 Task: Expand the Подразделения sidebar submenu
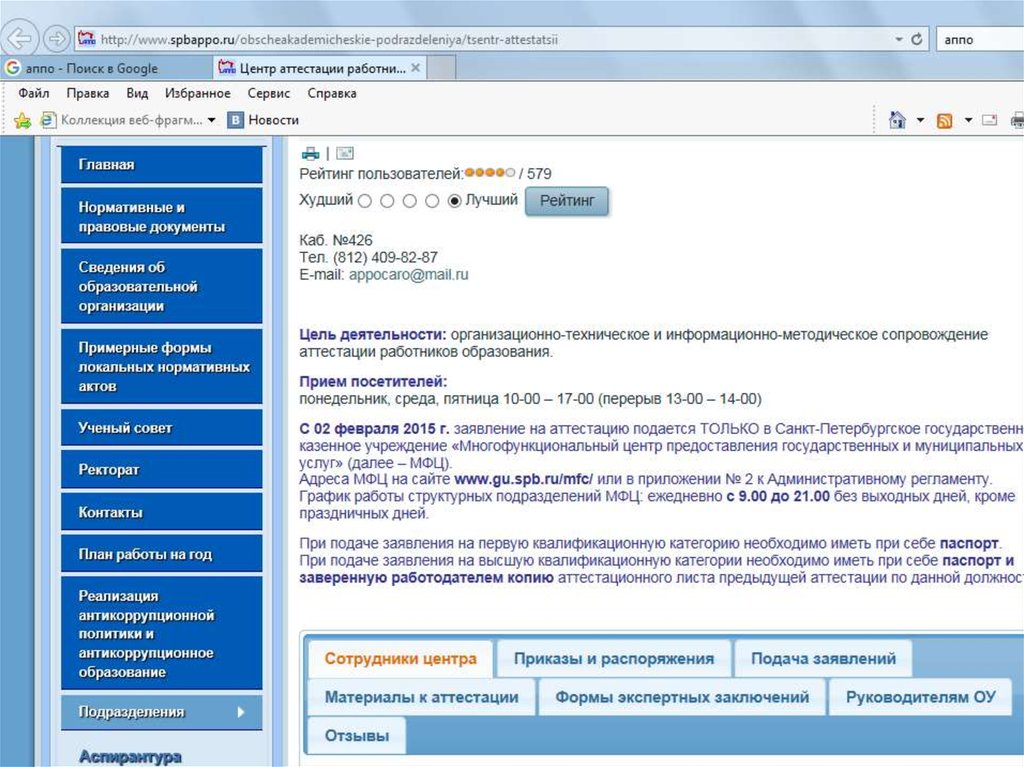click(x=241, y=712)
